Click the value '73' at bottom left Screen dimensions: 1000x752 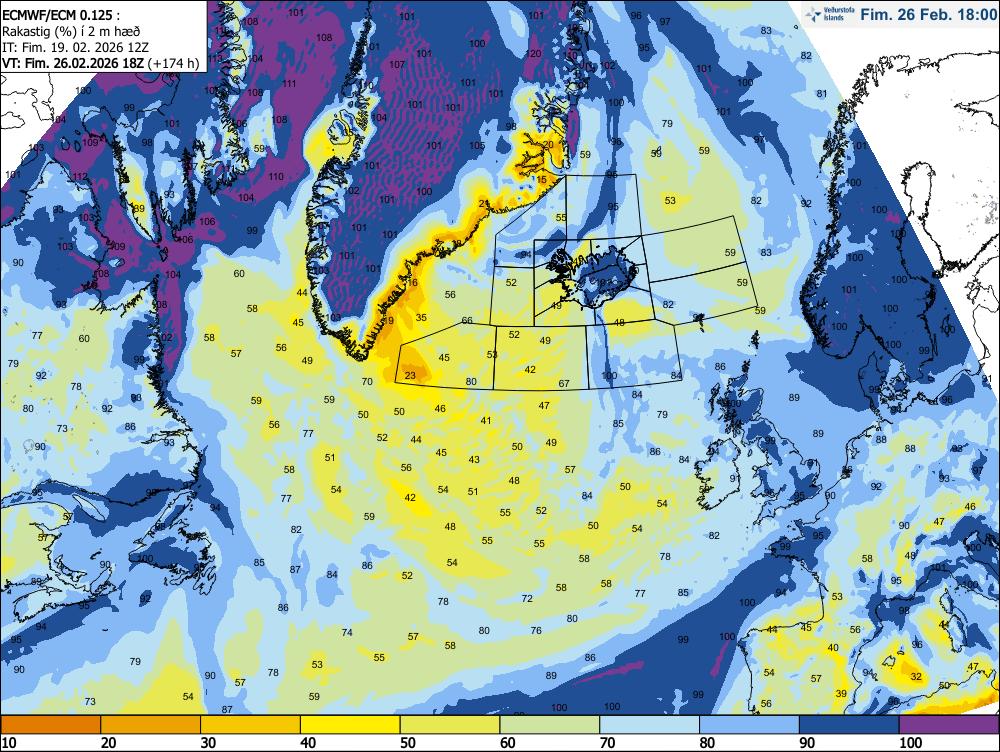pos(90,702)
